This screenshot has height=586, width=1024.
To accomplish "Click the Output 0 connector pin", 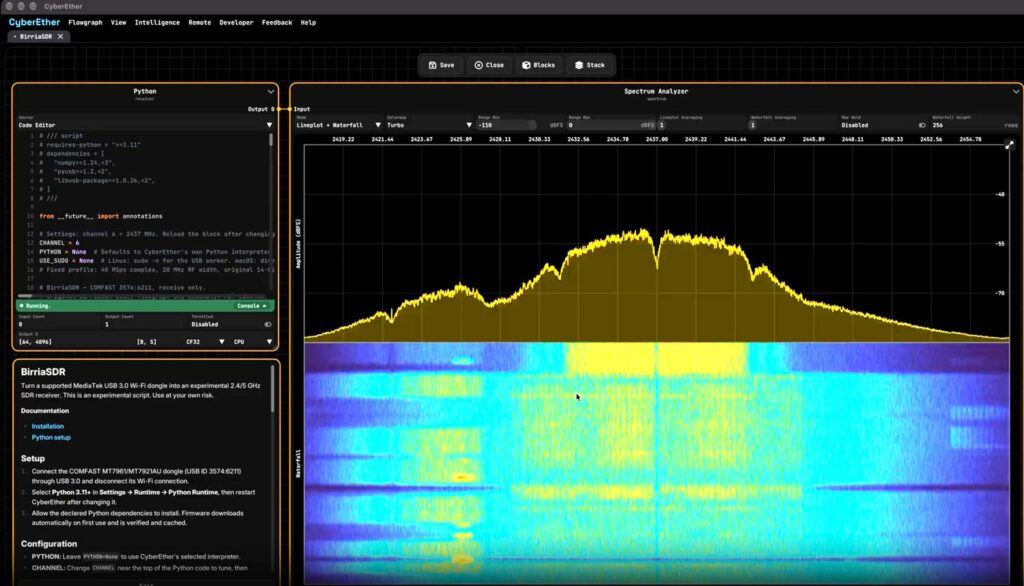I will click(280, 109).
